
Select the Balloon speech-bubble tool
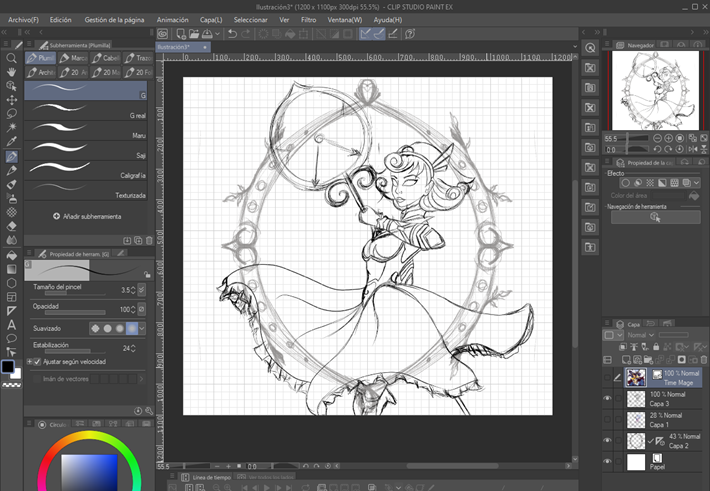click(x=11, y=338)
